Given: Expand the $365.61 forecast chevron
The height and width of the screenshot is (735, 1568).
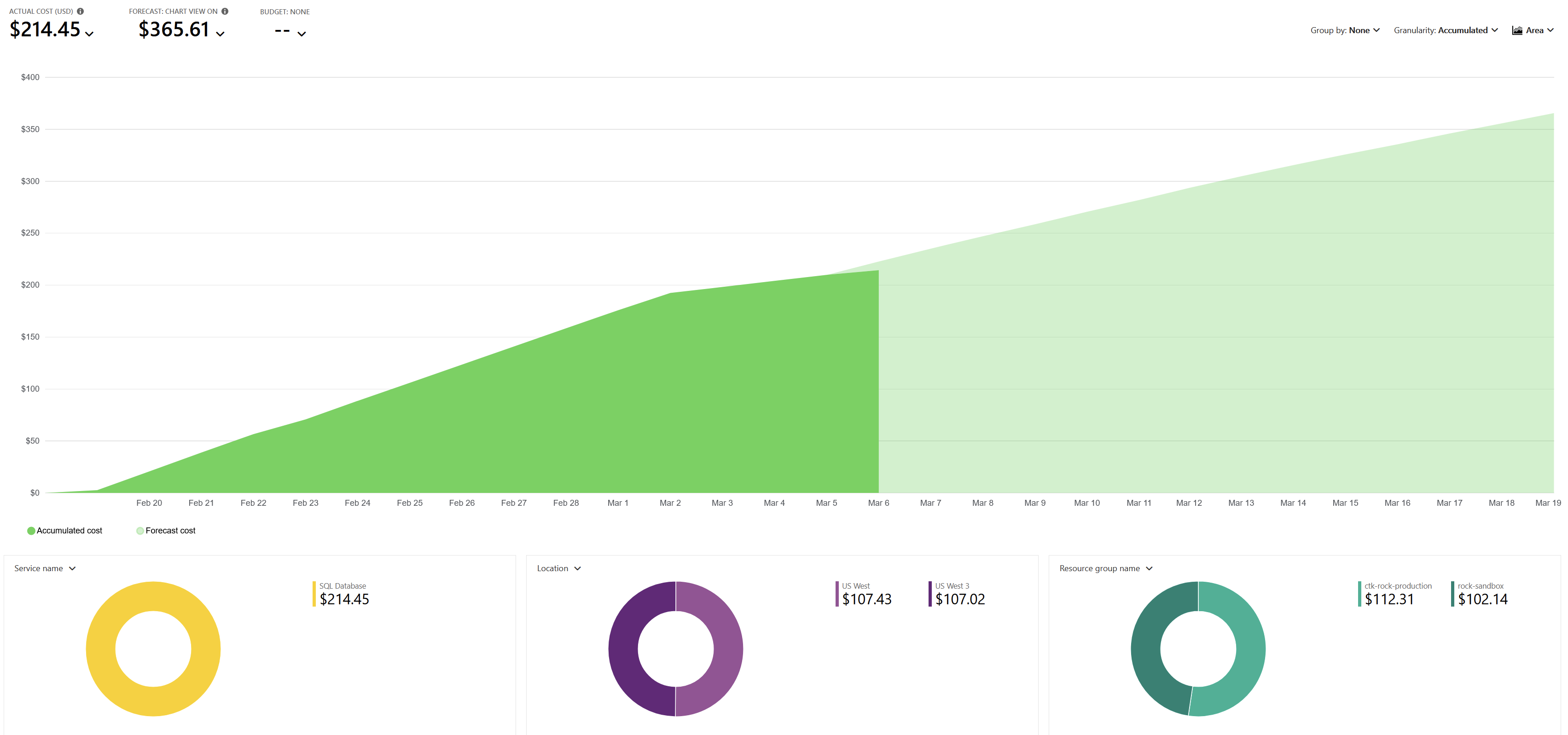Looking at the screenshot, I should tap(221, 34).
